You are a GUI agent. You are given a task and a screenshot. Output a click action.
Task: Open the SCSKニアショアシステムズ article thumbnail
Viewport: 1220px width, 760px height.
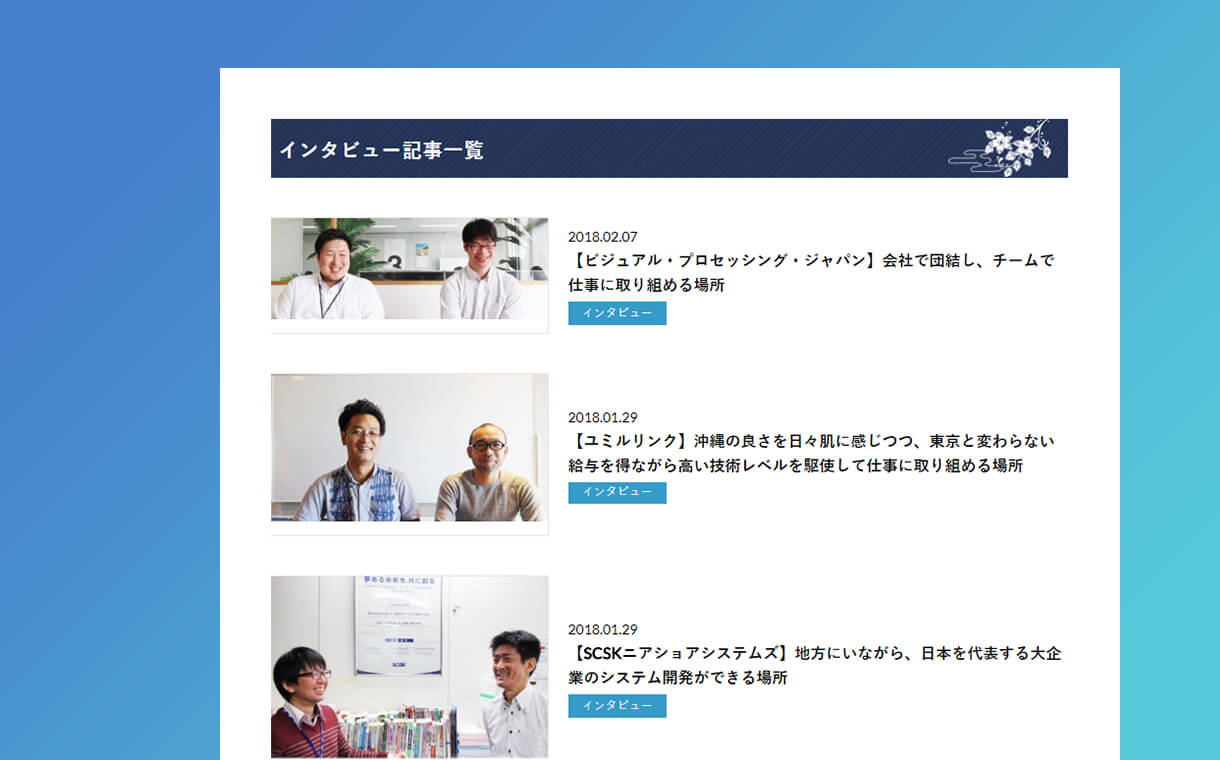409,666
